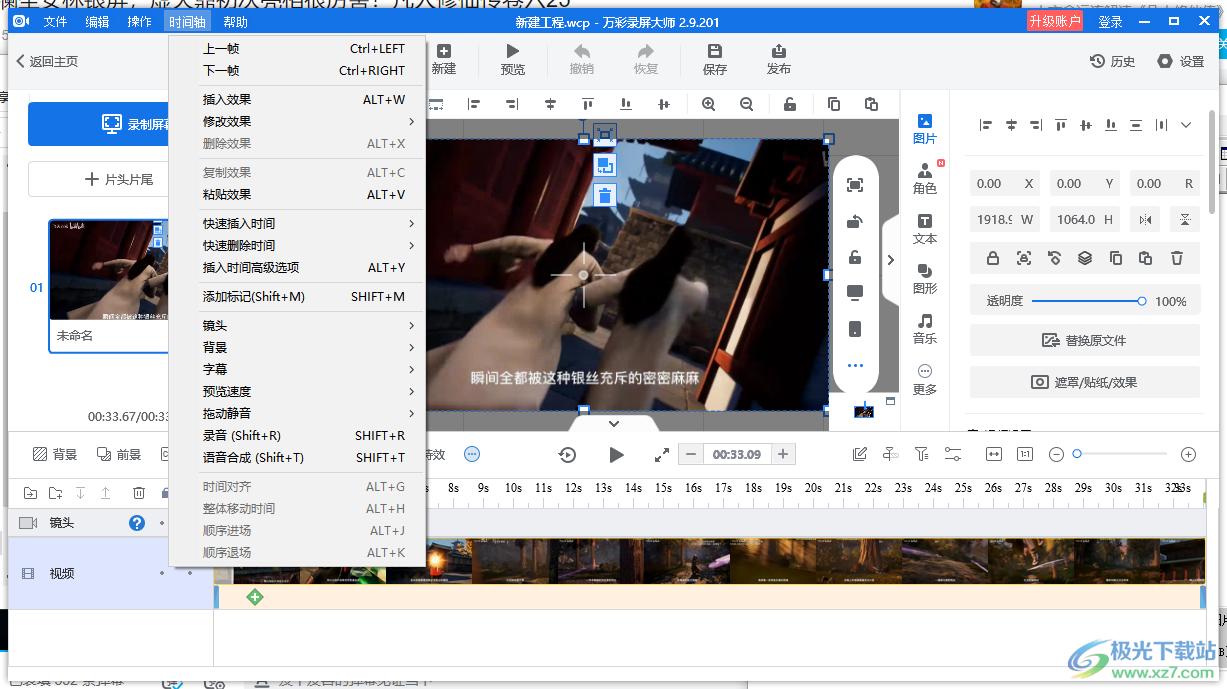
Task: Click the 保存 (Save) toolbar icon
Action: [x=714, y=59]
